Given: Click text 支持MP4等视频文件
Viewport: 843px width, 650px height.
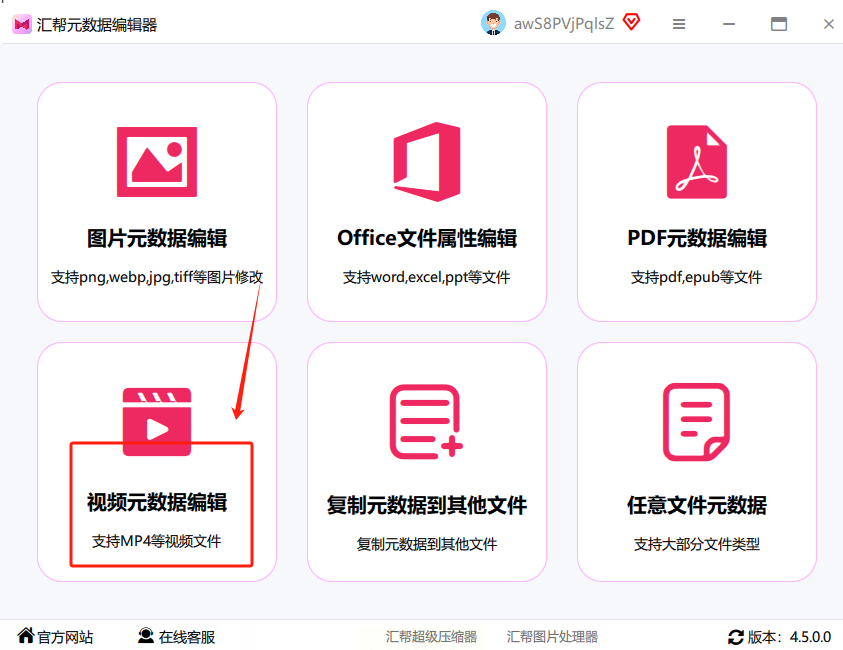Looking at the screenshot, I should pos(156,541).
